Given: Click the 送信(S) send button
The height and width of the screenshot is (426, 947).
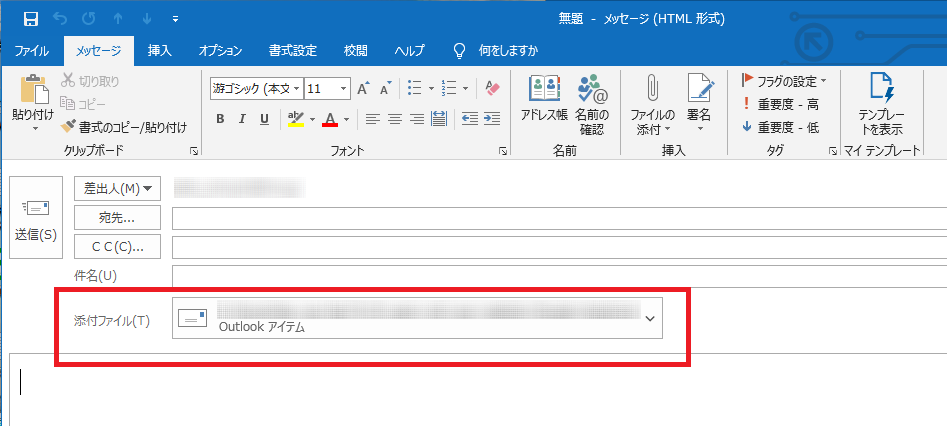Looking at the screenshot, I should pyautogui.click(x=36, y=218).
